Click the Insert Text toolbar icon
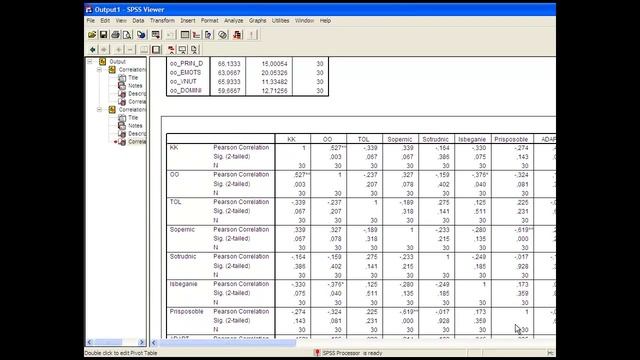 tap(194, 50)
